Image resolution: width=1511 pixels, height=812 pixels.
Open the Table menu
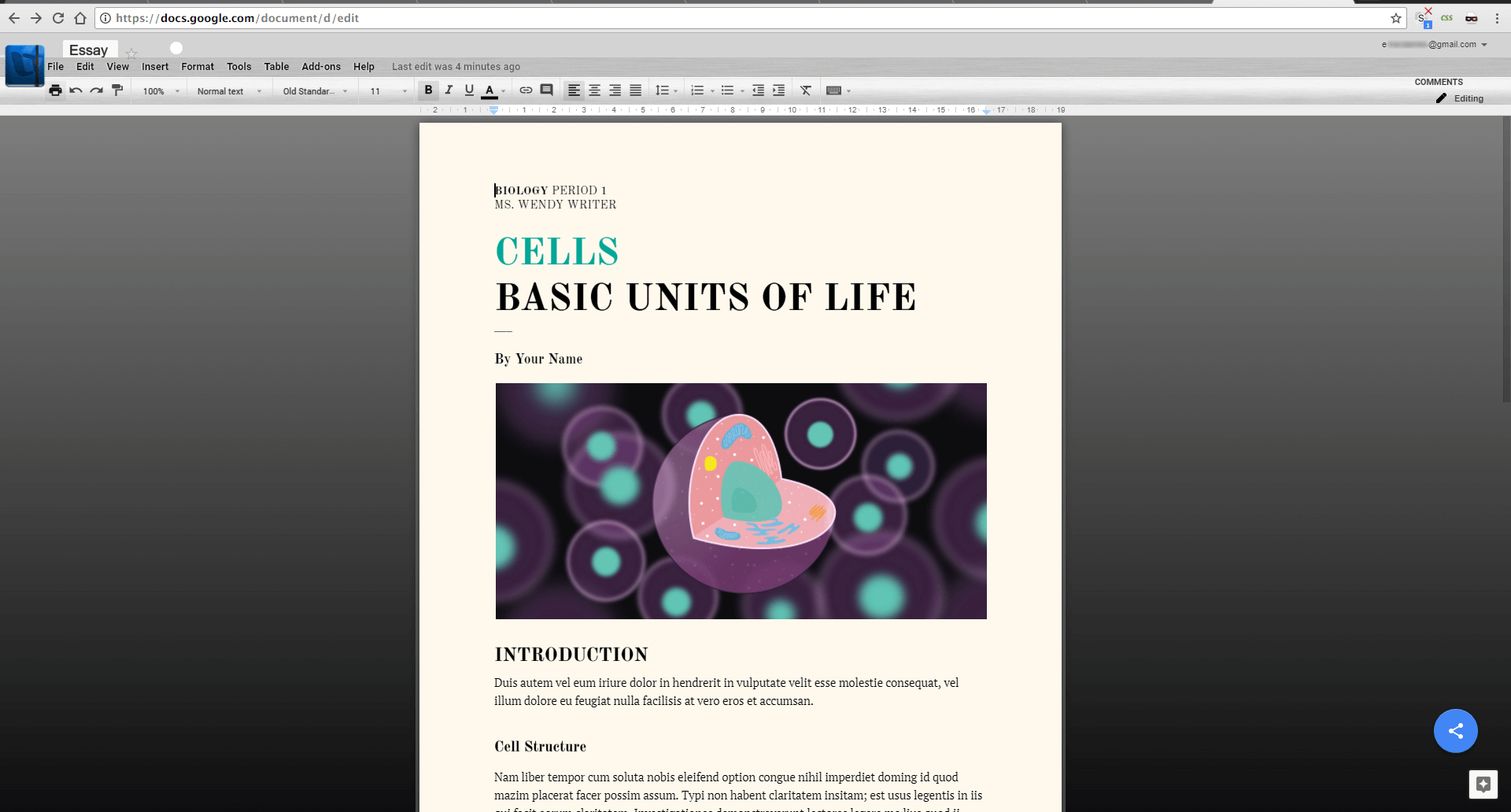pyautogui.click(x=276, y=66)
